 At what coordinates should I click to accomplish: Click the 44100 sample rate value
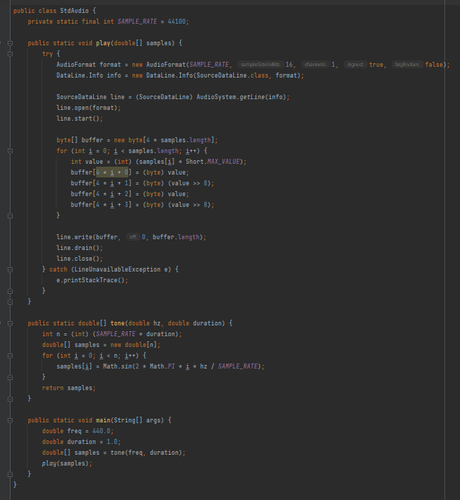click(177, 22)
